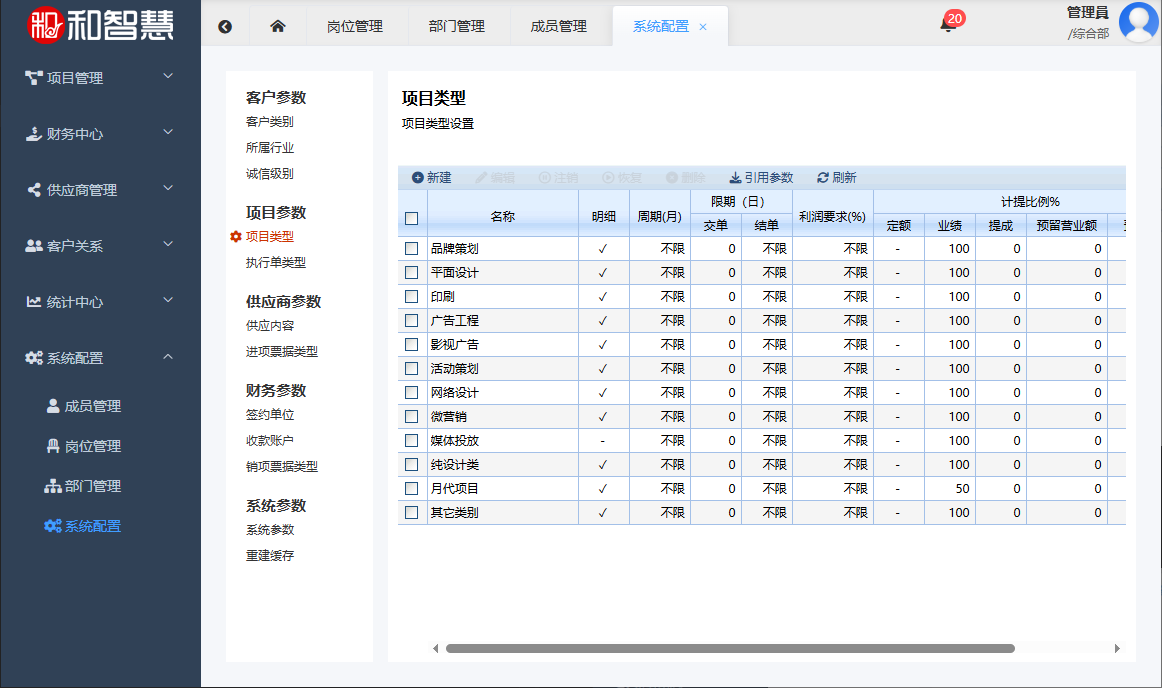Check the 其它类别 row checkbox
Screen dimensions: 1162x688
tap(411, 512)
